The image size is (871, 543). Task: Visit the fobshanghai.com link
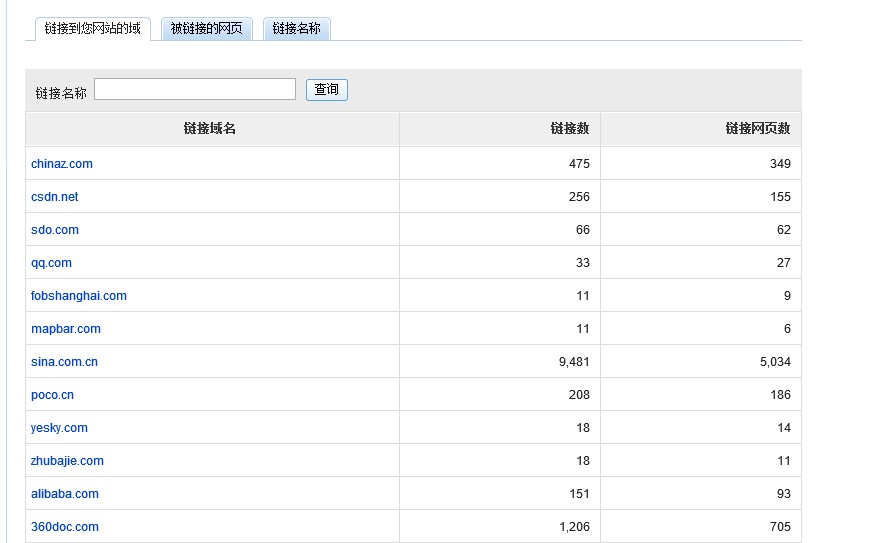tap(79, 296)
